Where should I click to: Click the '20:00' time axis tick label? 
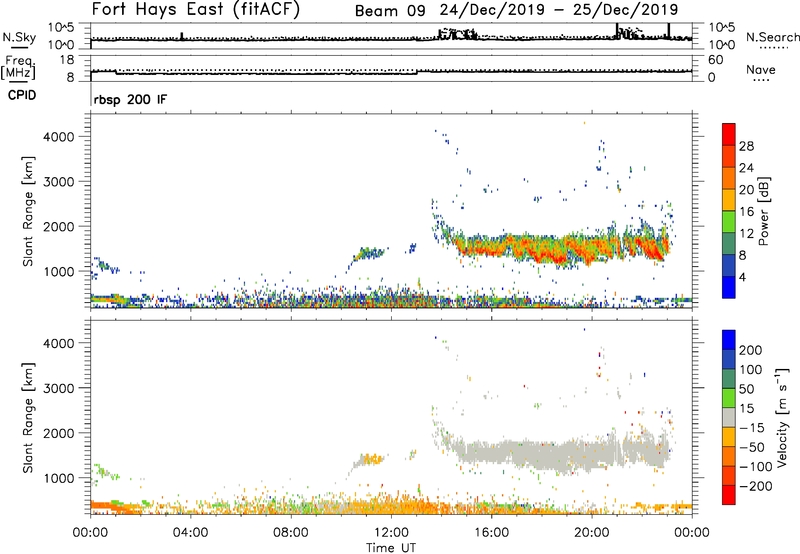591,533
